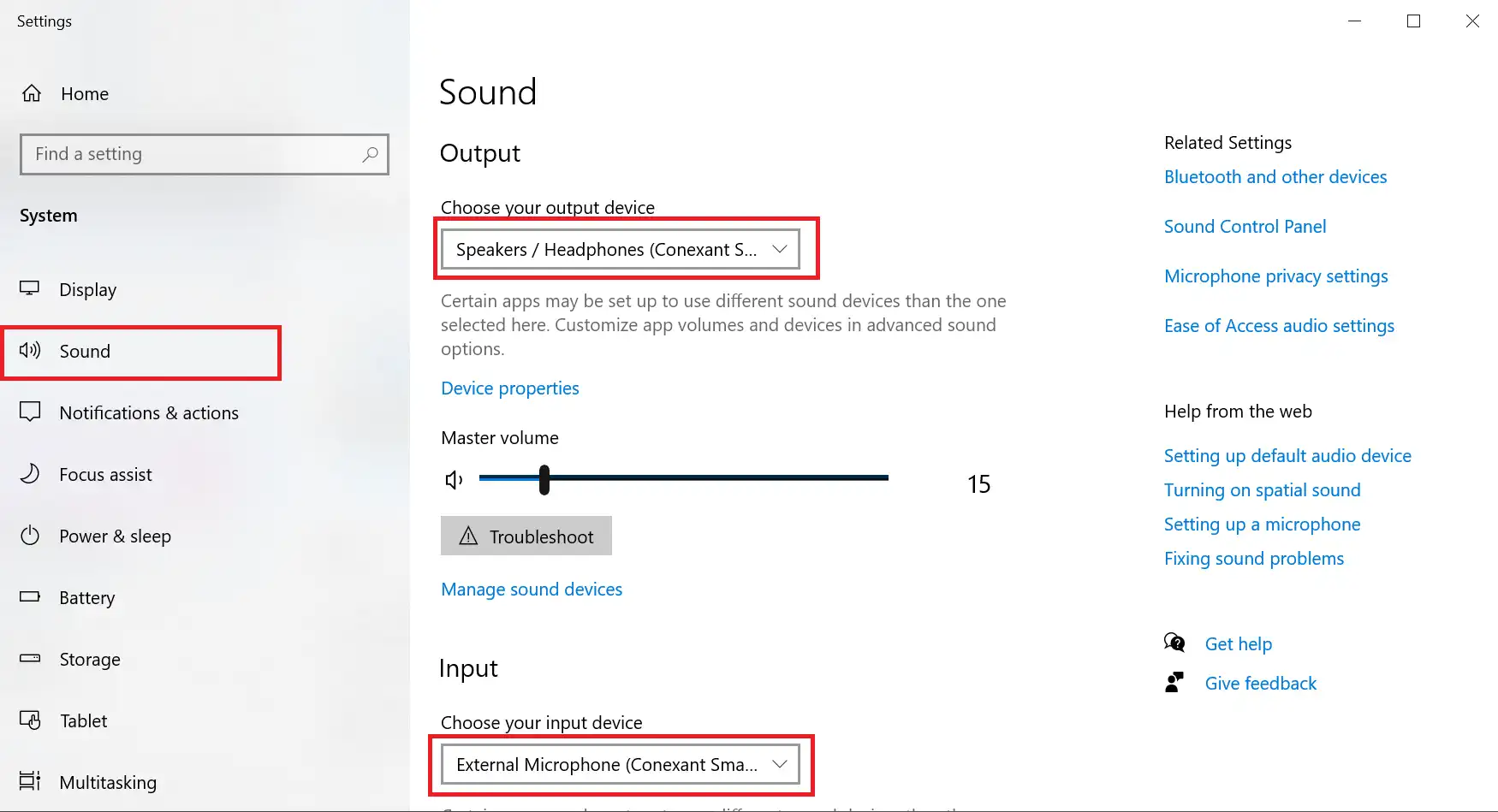1498x812 pixels.
Task: Go to the Tablet settings section
Action: click(84, 720)
